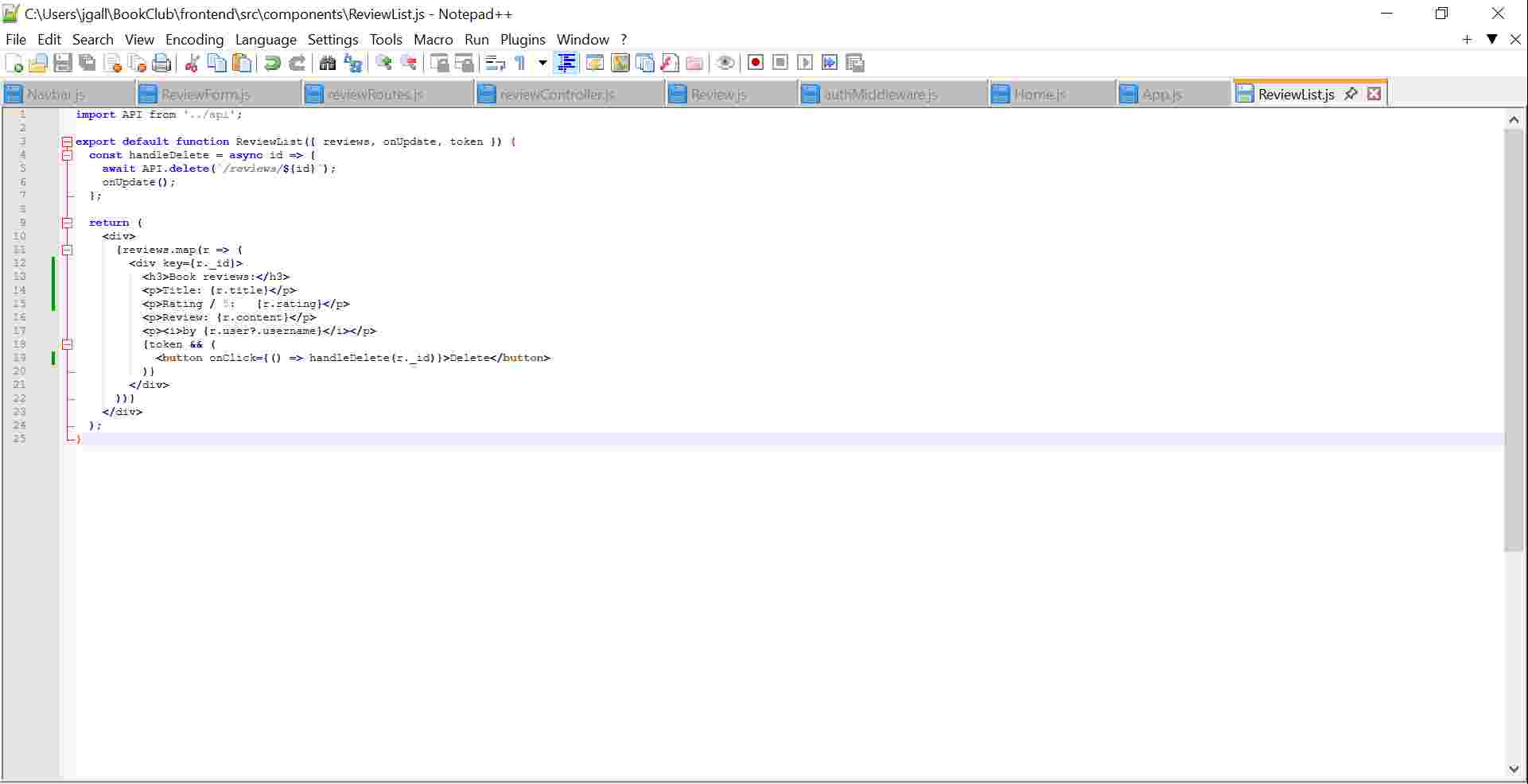This screenshot has width=1528, height=784.
Task: Switch to the reviewController.js tab
Action: tap(557, 94)
